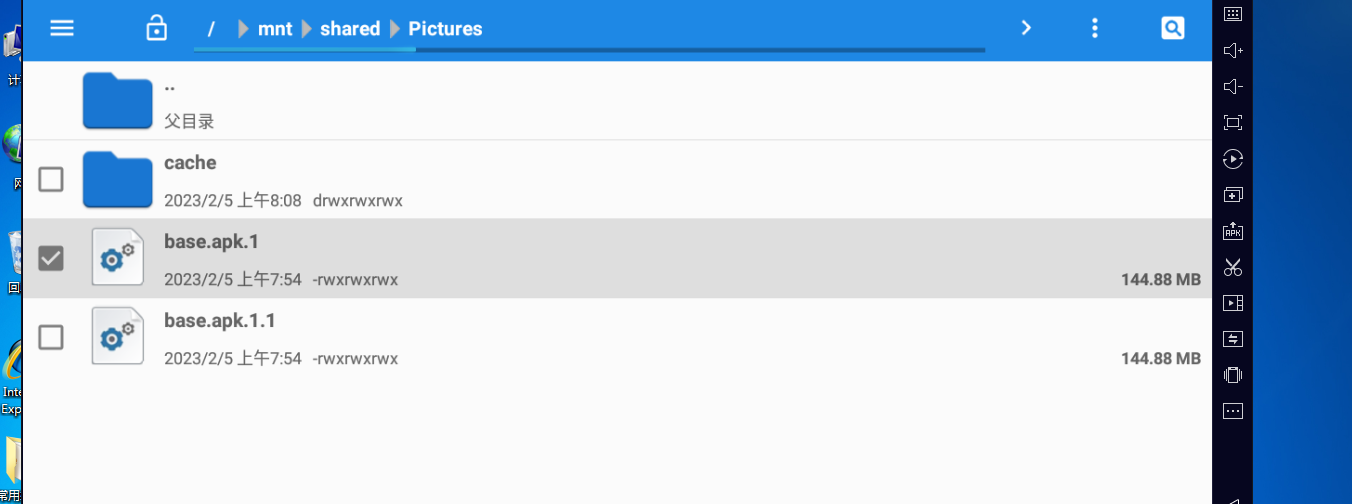The height and width of the screenshot is (504, 1352).
Task: Select the base.apk.1.1 checkbox
Action: 50,337
